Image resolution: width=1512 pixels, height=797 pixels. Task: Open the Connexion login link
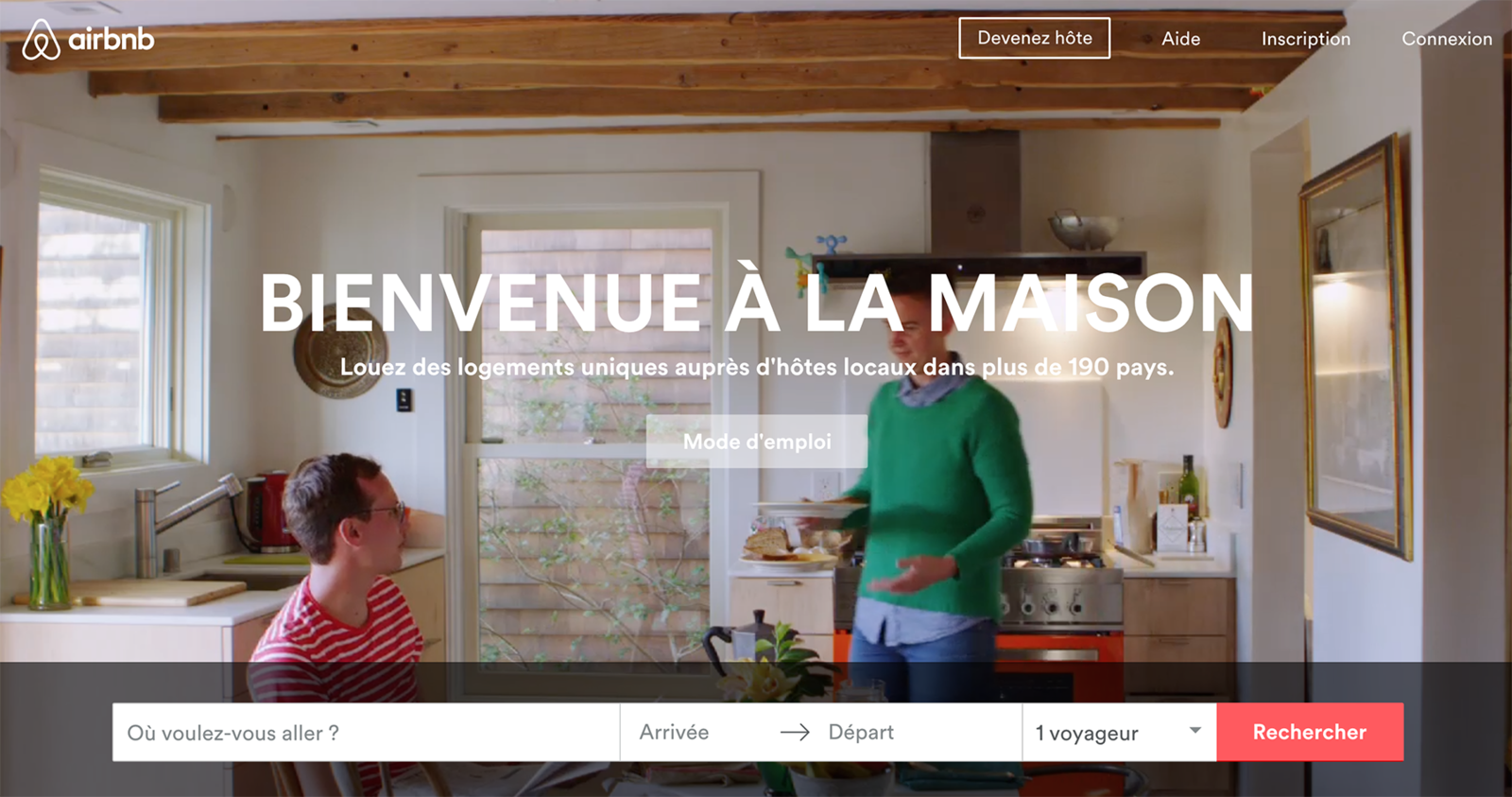[x=1447, y=39]
